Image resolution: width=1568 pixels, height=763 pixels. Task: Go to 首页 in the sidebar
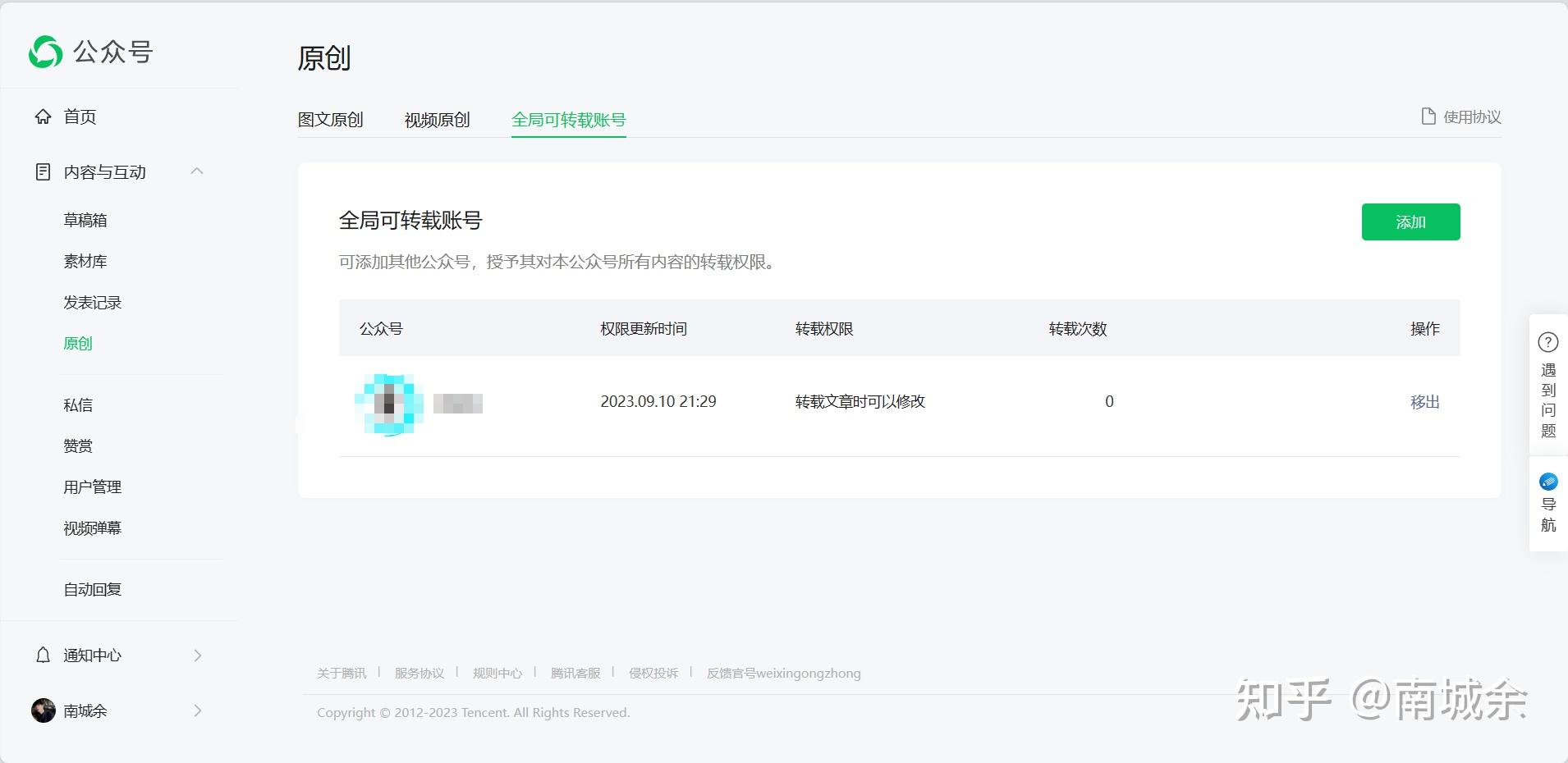[x=80, y=117]
